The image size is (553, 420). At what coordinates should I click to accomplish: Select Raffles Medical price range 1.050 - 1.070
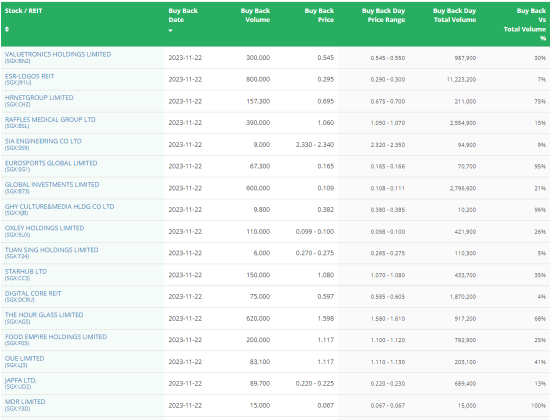[388, 123]
